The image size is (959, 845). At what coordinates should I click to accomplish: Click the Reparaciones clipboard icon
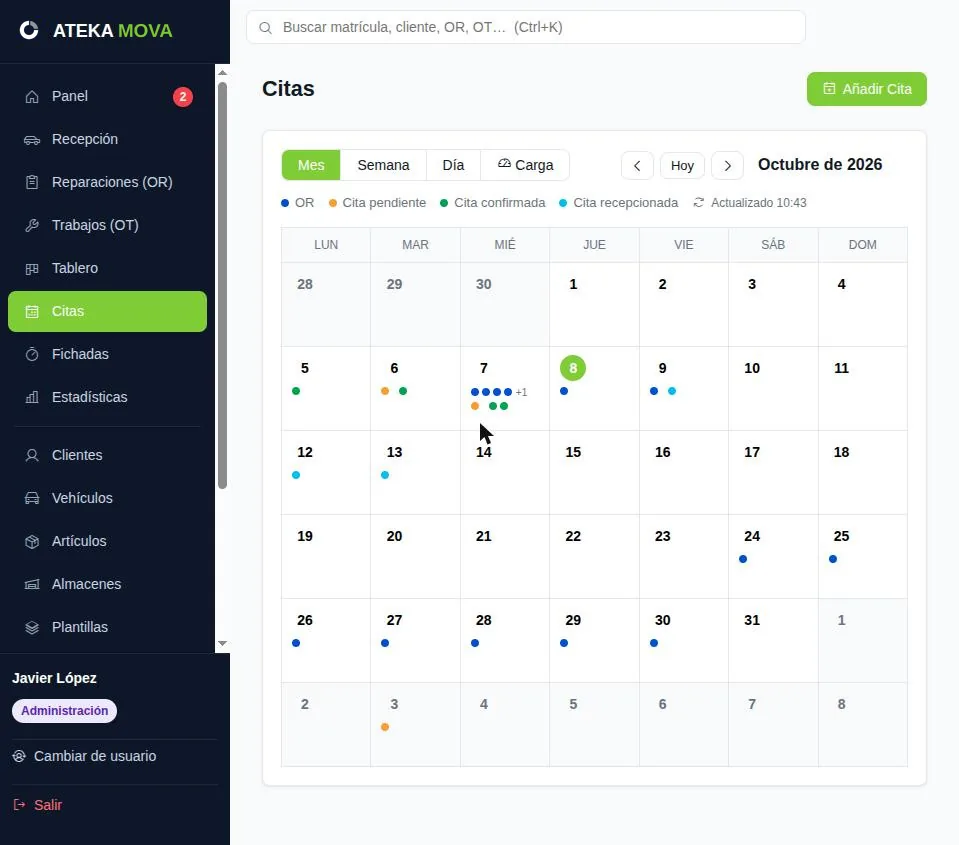tap(32, 182)
